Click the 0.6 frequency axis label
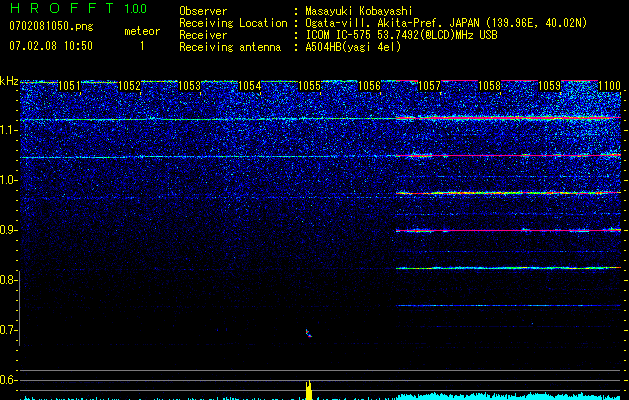This screenshot has height=400, width=629. point(9,380)
